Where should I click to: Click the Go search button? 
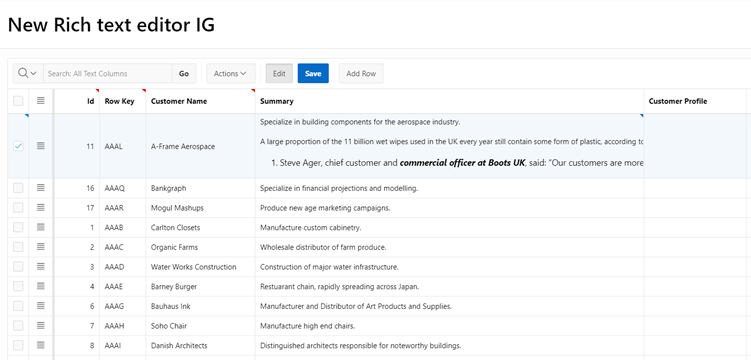(184, 73)
